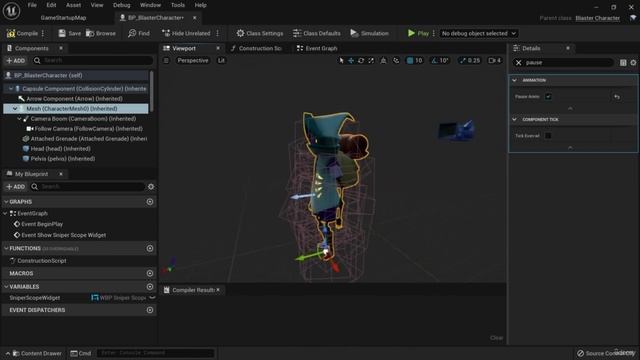
Task: Open Class Settings
Action: pyautogui.click(x=260, y=33)
